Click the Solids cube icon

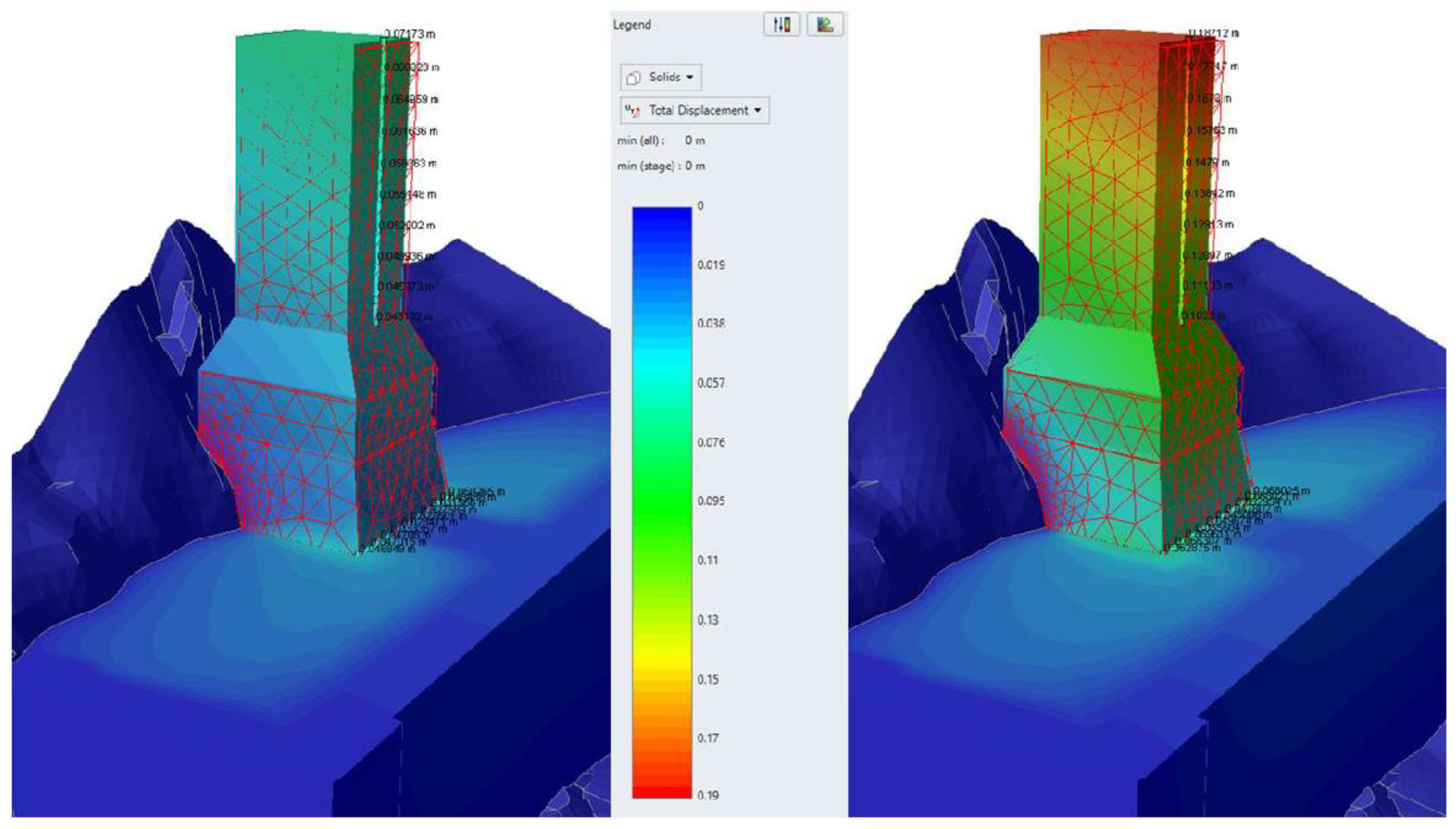tap(633, 78)
